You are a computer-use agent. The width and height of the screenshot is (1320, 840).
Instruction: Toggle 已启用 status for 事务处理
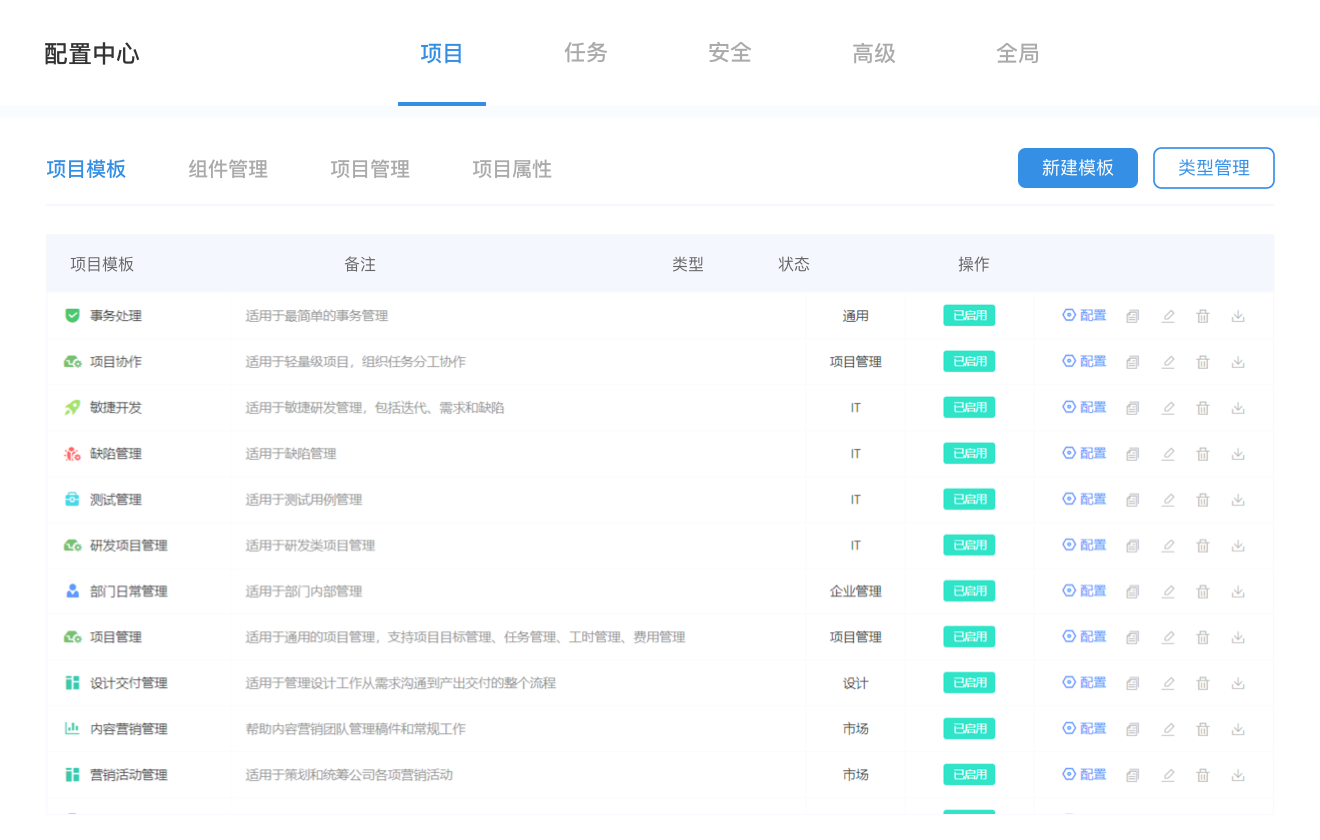pos(969,316)
